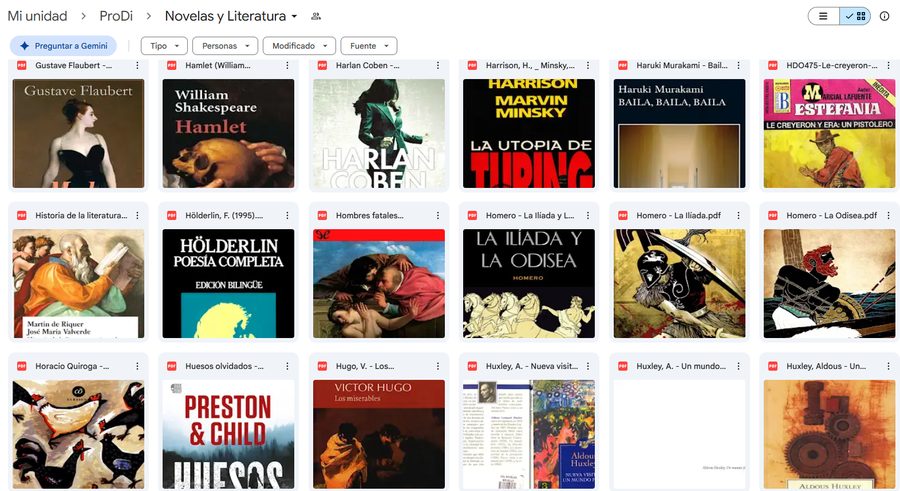Screen dimensions: 900x491
Task: Click Preguntar a Gemini button
Action: coord(63,46)
